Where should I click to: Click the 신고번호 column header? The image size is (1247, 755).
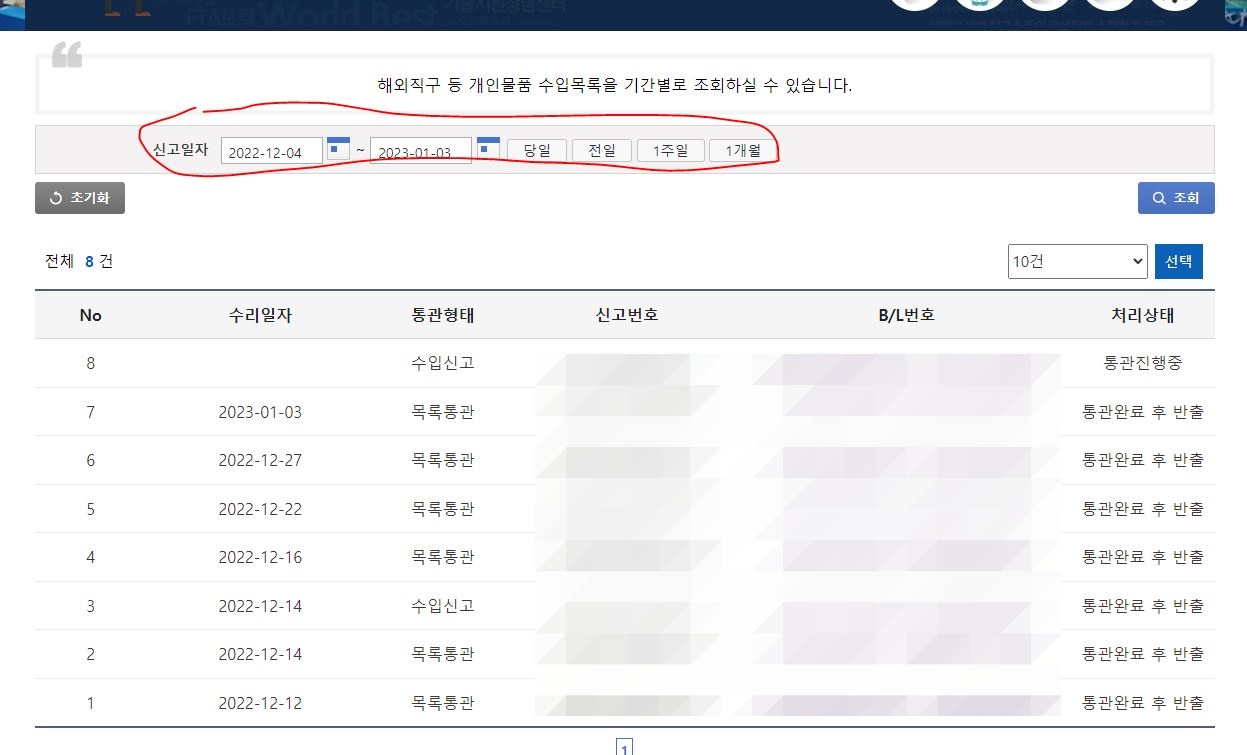coord(627,315)
